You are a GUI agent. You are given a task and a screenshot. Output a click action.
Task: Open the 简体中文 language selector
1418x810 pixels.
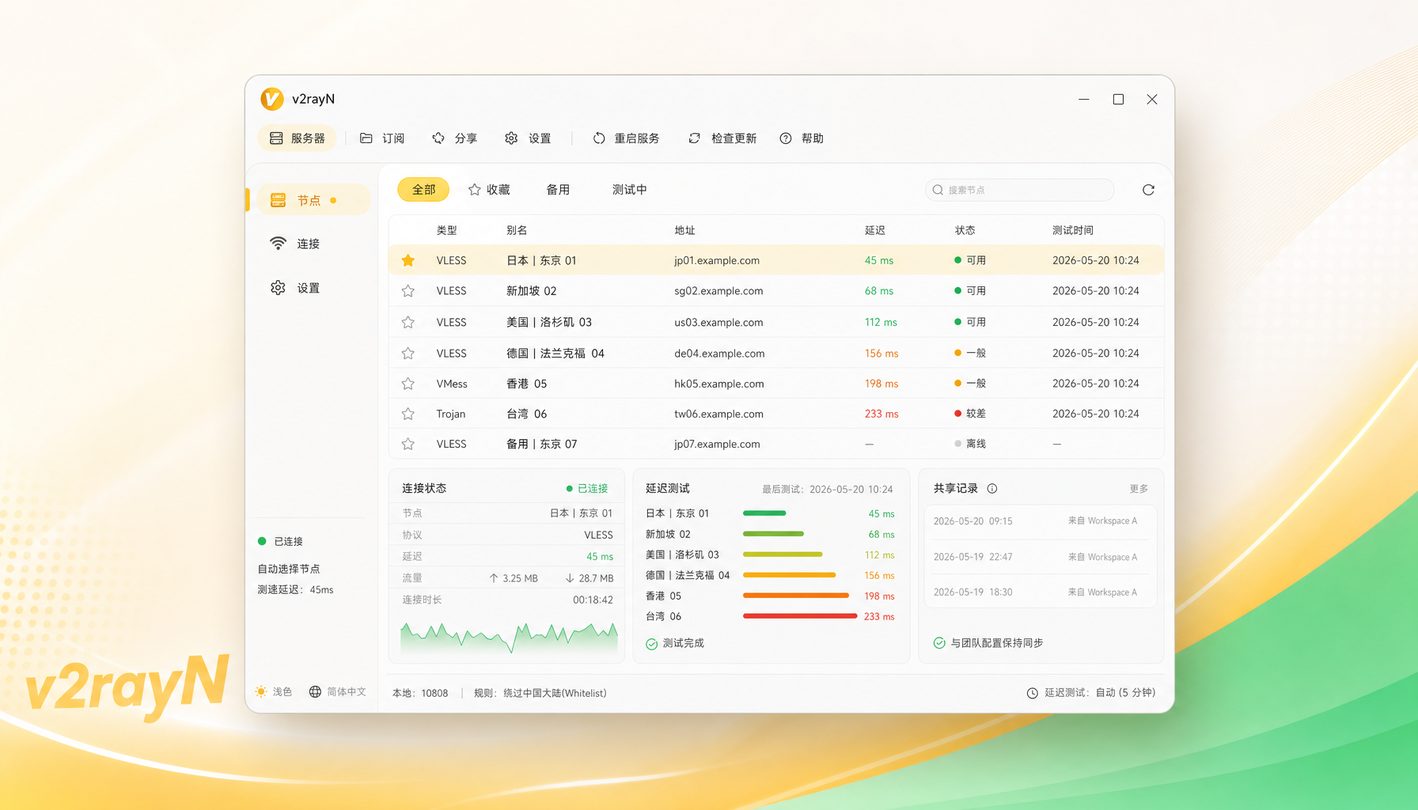(337, 692)
